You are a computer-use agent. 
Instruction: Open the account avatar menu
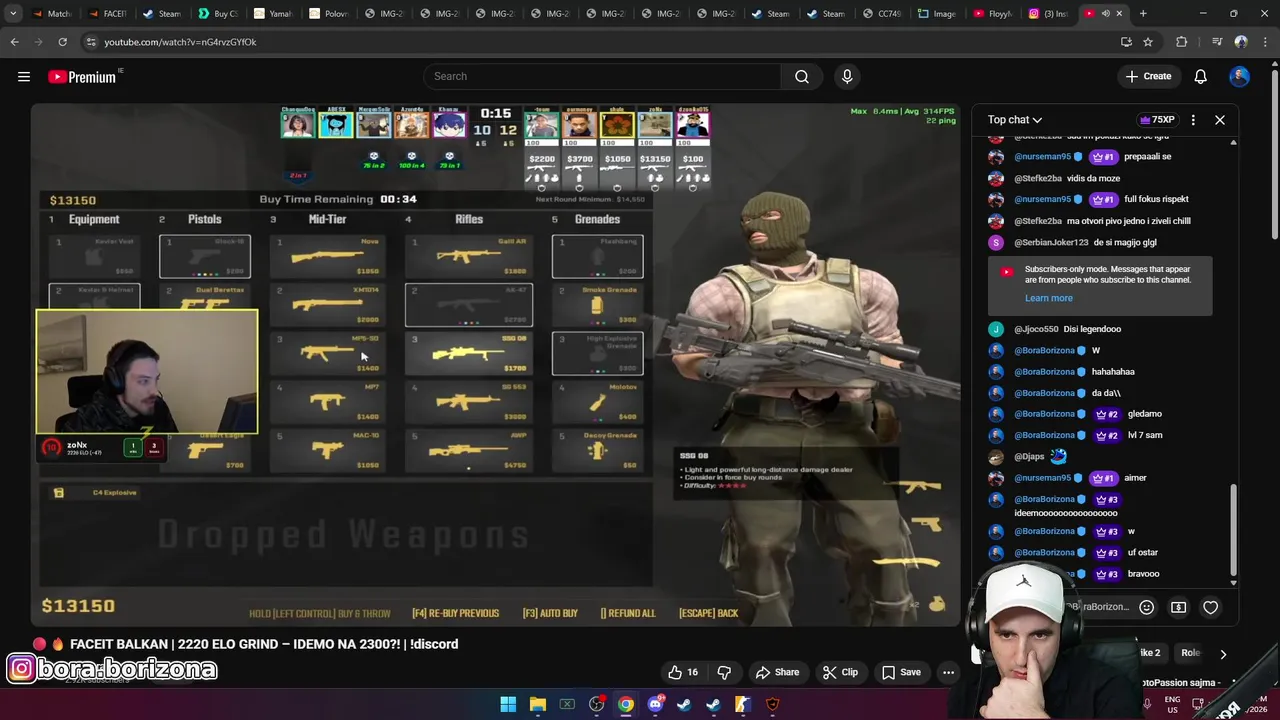click(x=1240, y=77)
